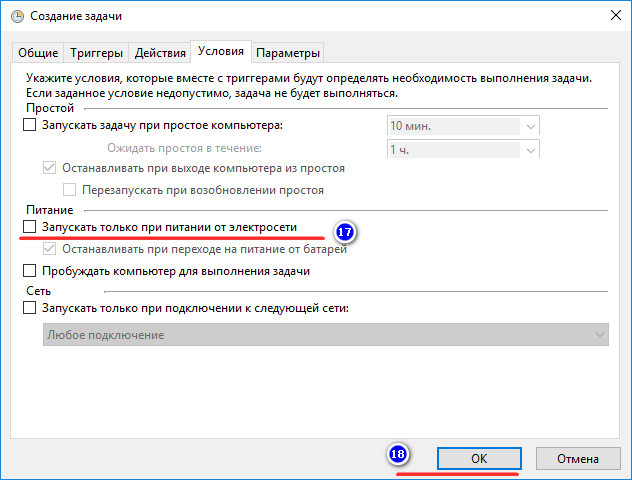Toggle Останавливать при выходе компьютера из простоя
The image size is (632, 480).
coord(51,168)
